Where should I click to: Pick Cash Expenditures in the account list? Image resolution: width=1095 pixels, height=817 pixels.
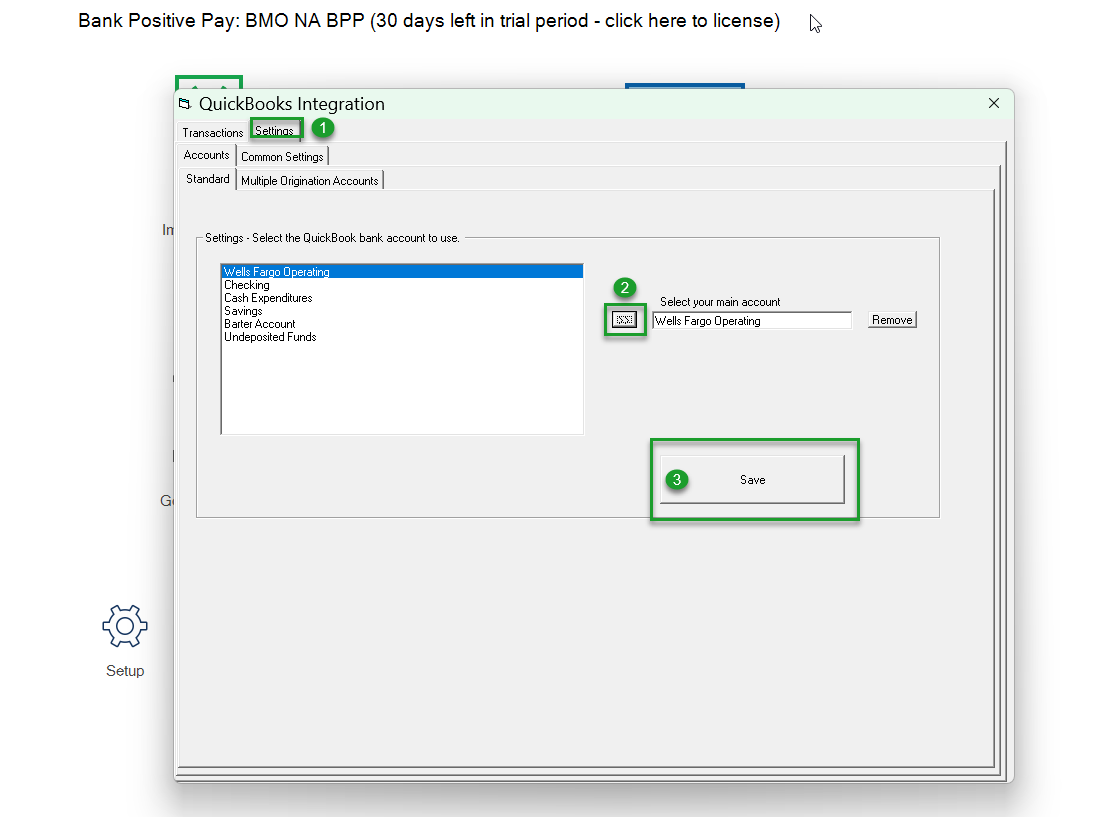coord(268,298)
